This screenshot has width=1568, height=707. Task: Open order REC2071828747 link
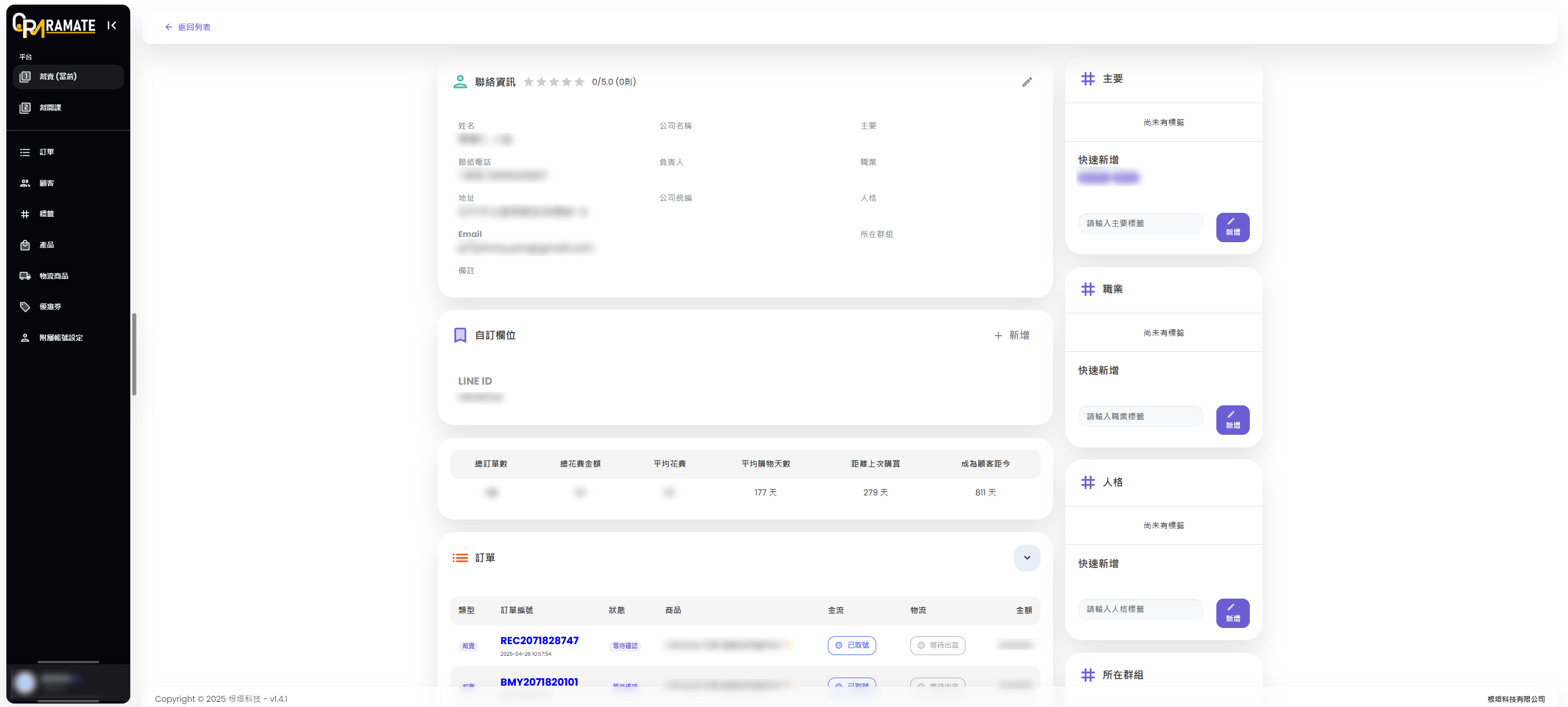[538, 641]
